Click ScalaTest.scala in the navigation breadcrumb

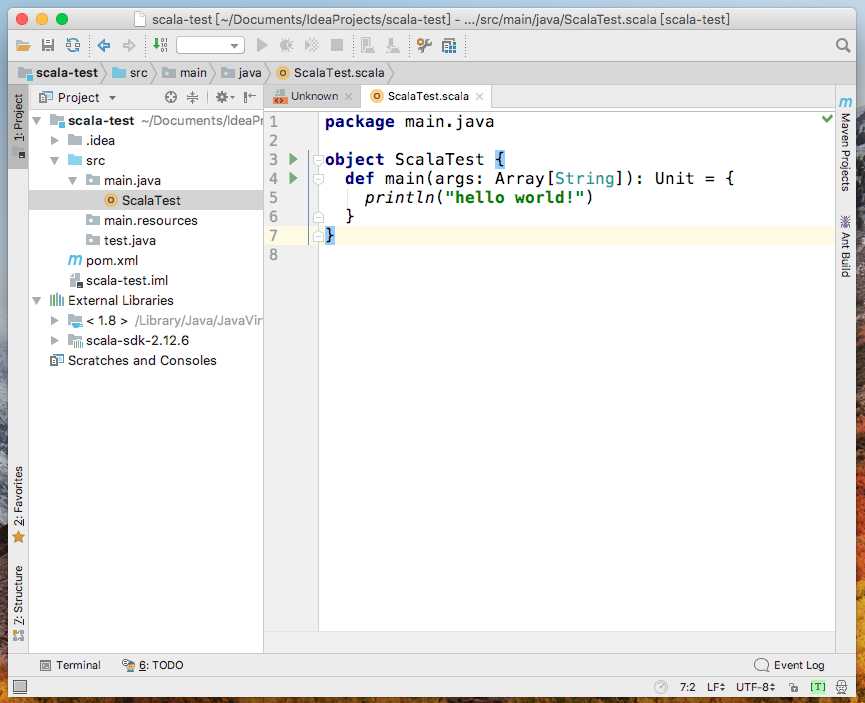point(330,73)
